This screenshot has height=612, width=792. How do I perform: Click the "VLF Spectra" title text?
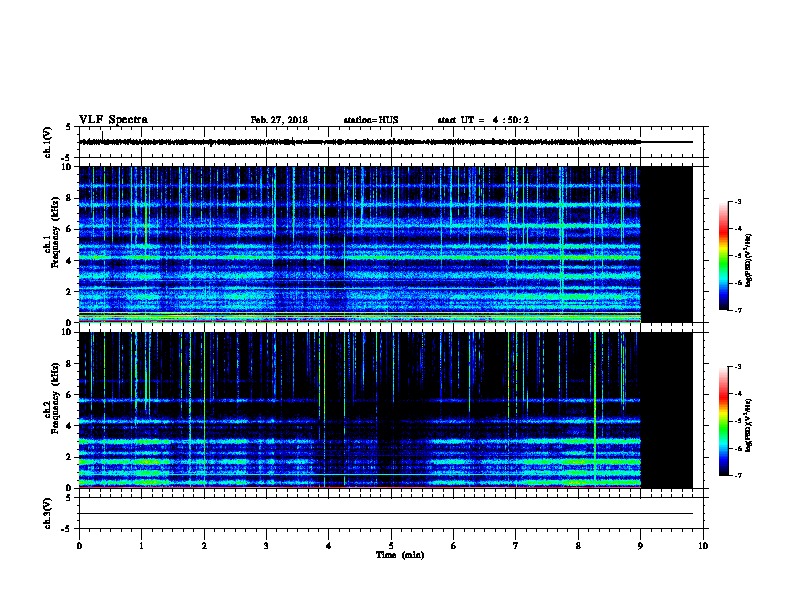tap(113, 120)
